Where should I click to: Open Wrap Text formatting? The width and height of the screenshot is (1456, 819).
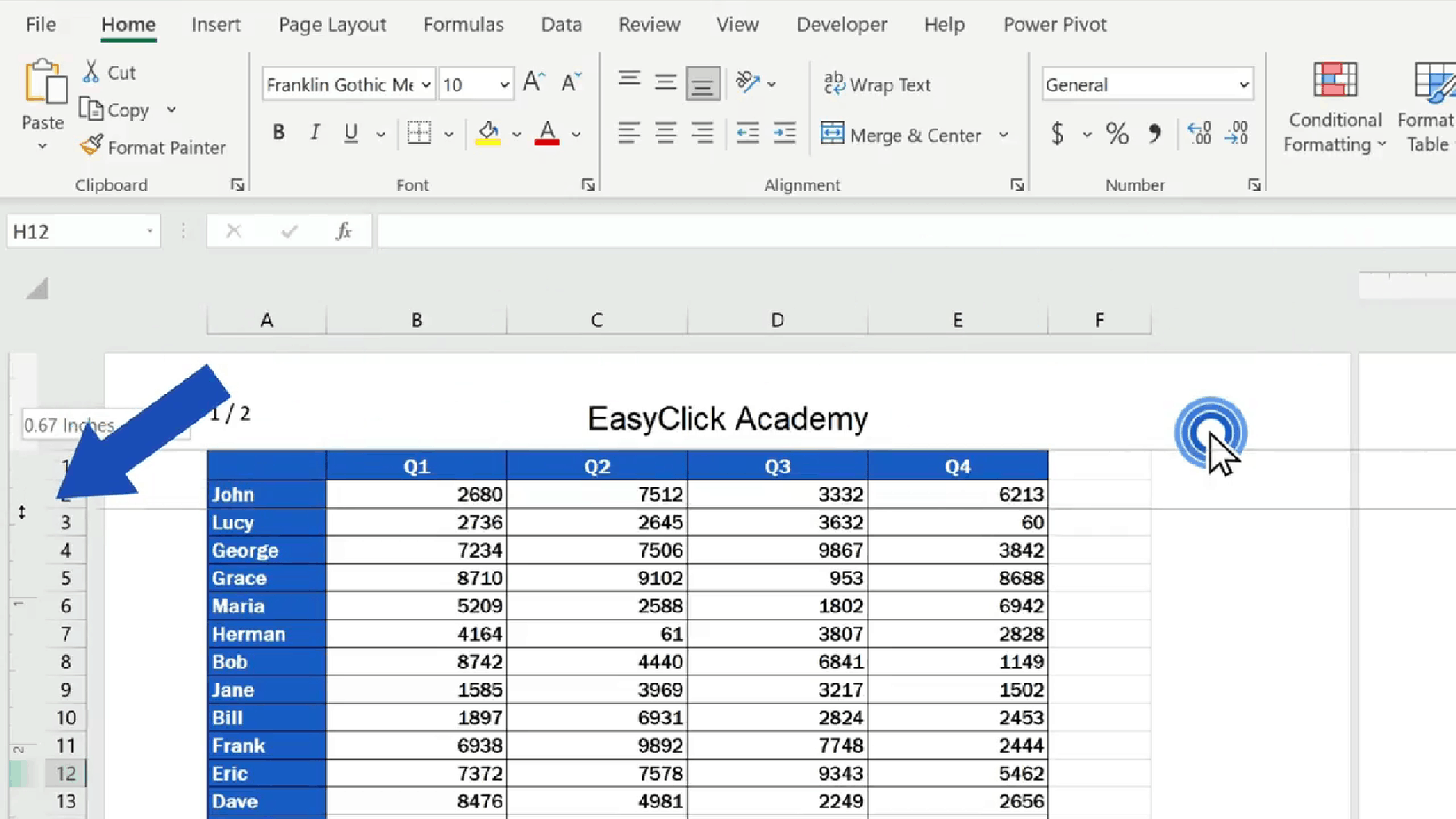[877, 84]
